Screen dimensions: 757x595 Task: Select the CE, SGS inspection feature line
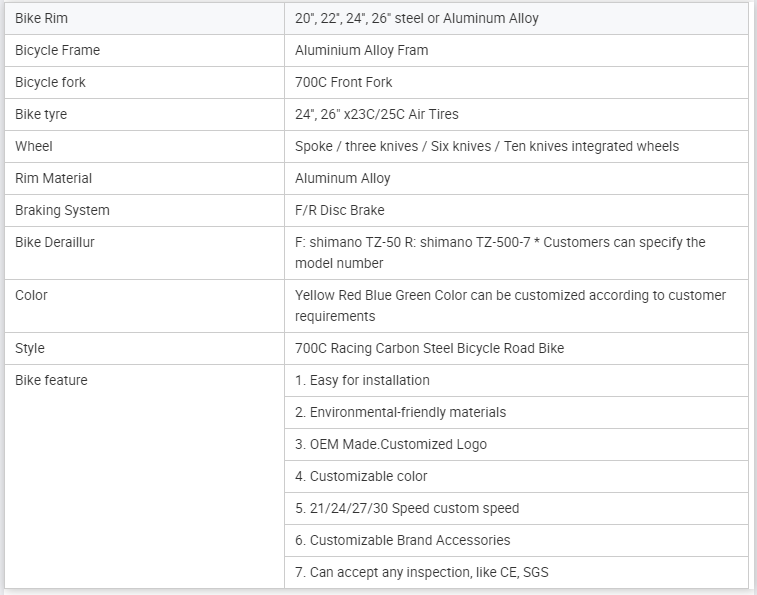[421, 572]
